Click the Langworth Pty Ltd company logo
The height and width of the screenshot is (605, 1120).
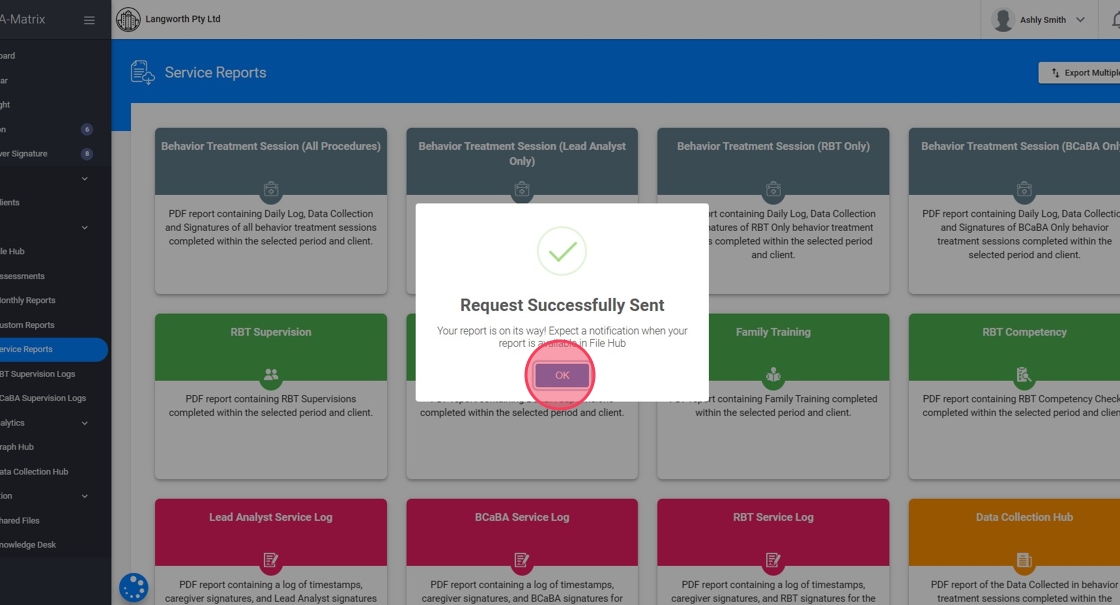(x=128, y=19)
